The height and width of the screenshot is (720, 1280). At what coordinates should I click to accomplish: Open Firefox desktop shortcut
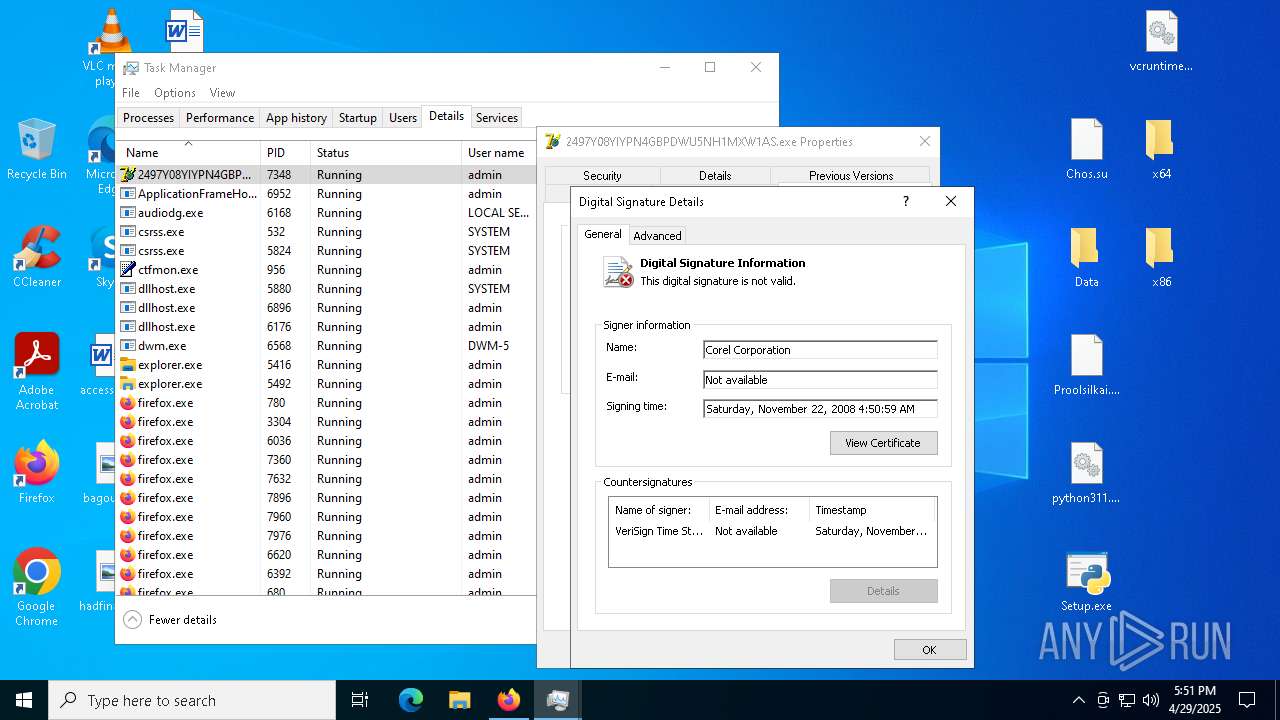pyautogui.click(x=37, y=473)
